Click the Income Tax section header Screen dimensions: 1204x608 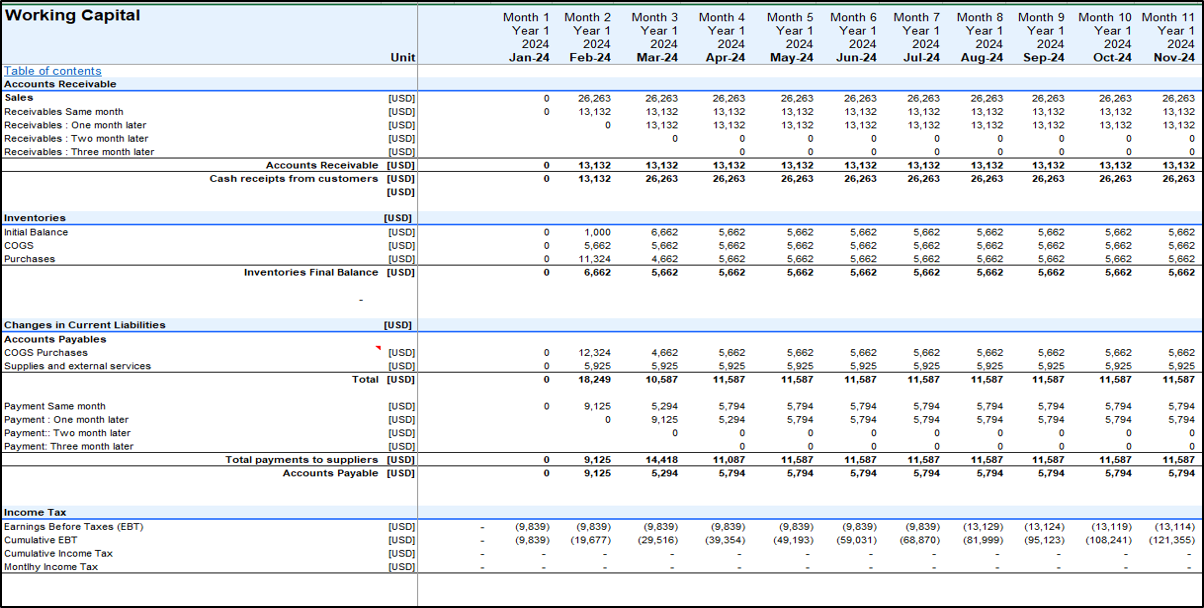[x=35, y=512]
